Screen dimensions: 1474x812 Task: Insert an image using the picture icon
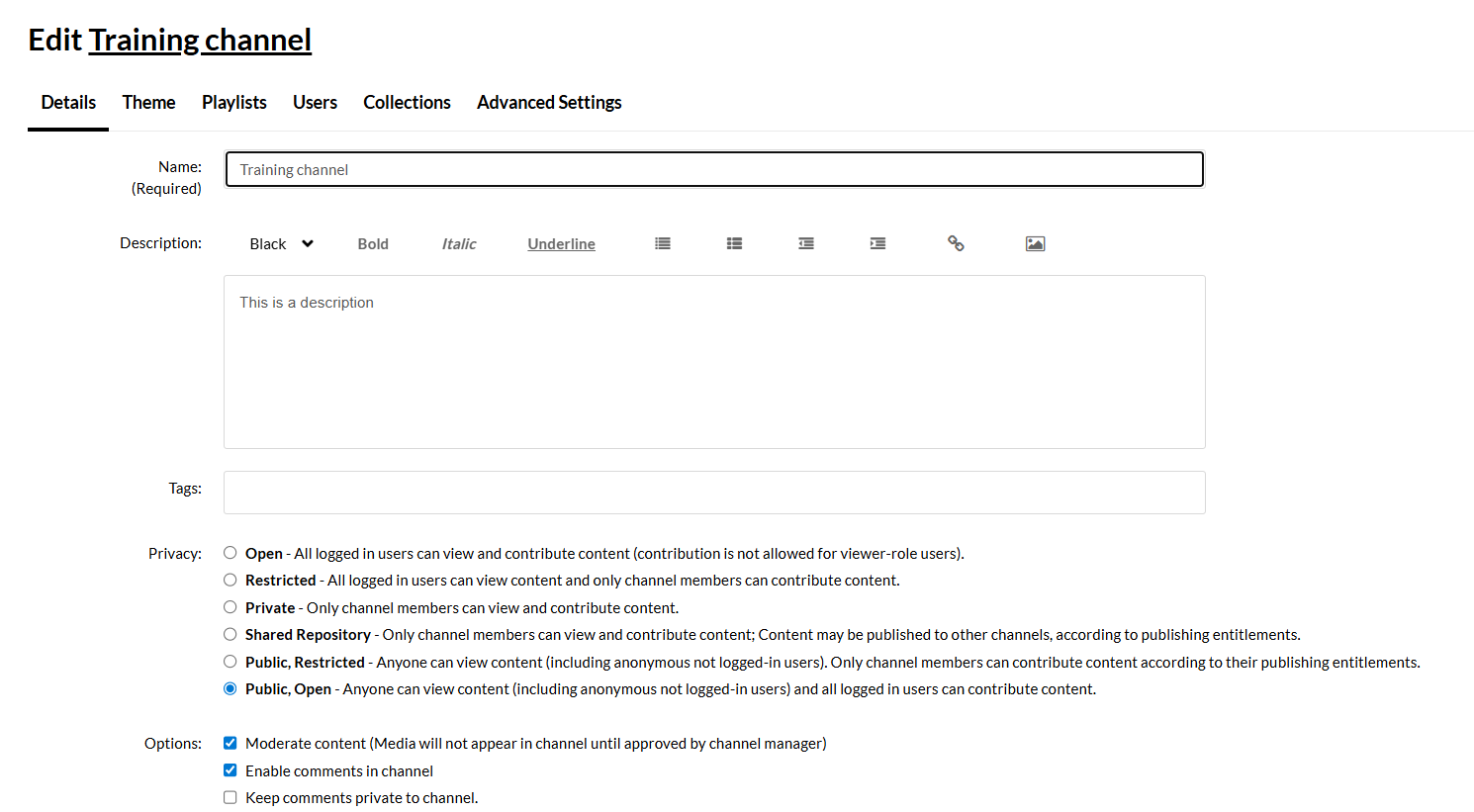1035,243
